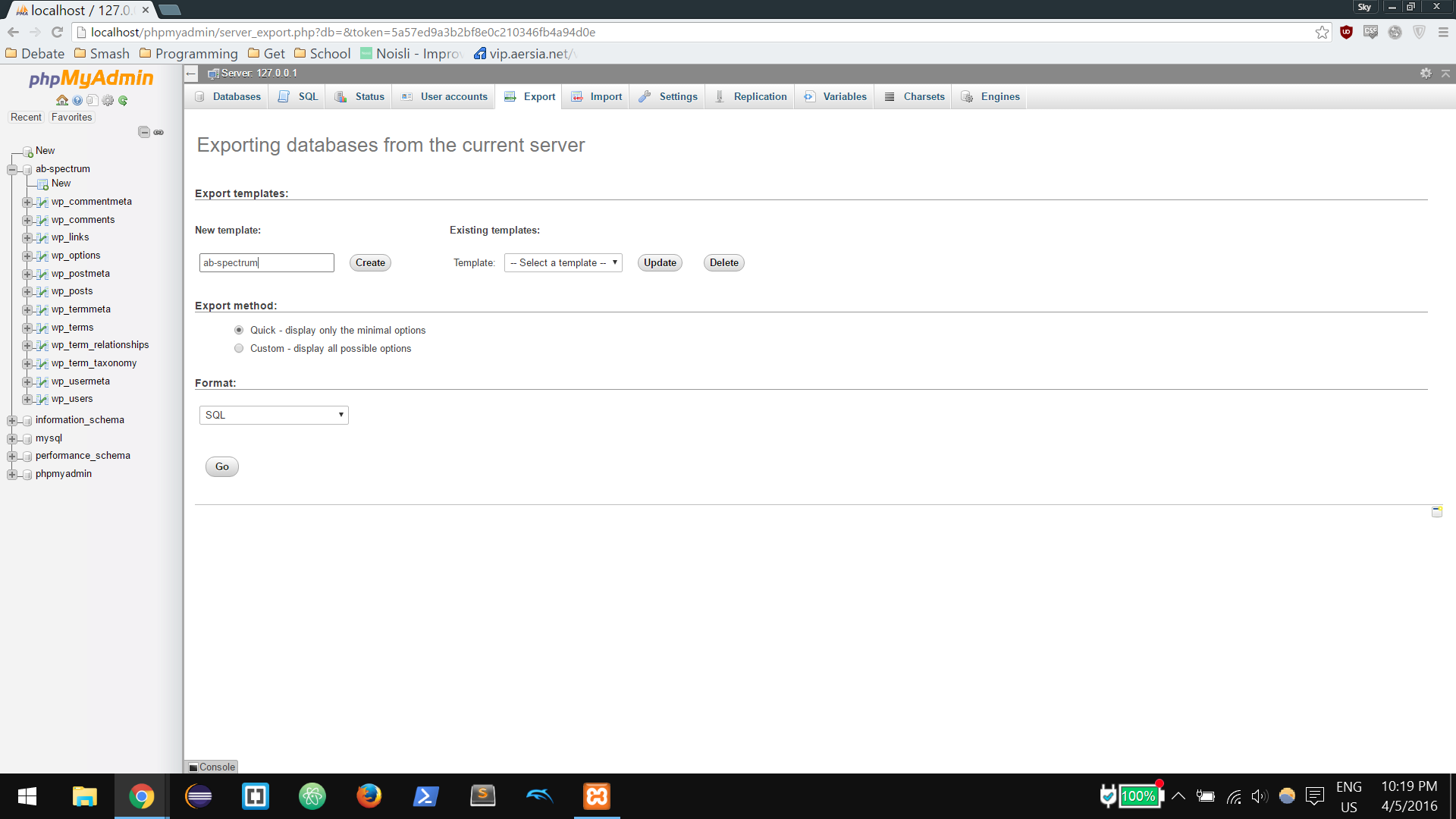1456x819 pixels.
Task: Open the Settings tab
Action: 668,96
